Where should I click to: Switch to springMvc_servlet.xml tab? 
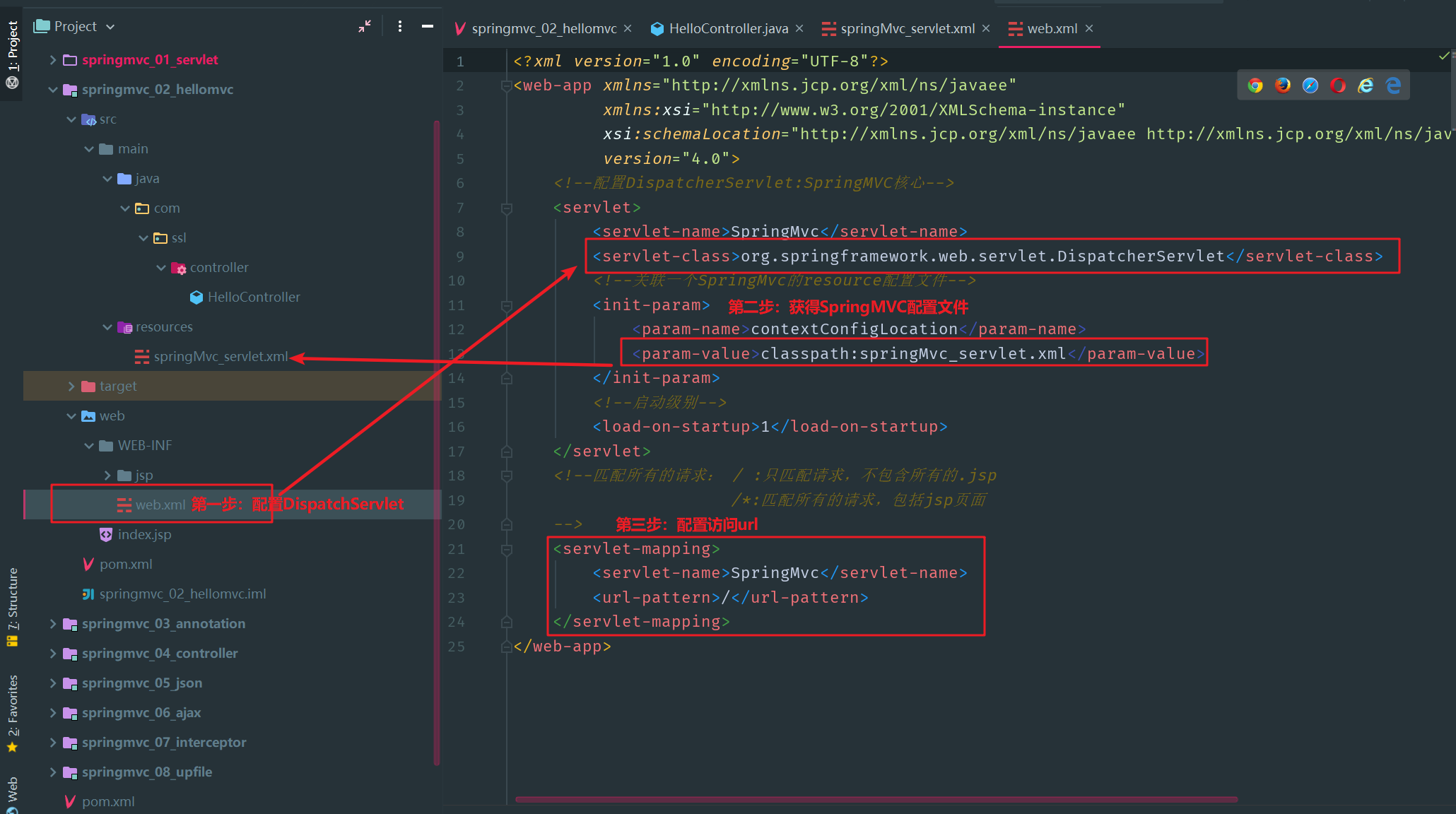click(x=907, y=28)
